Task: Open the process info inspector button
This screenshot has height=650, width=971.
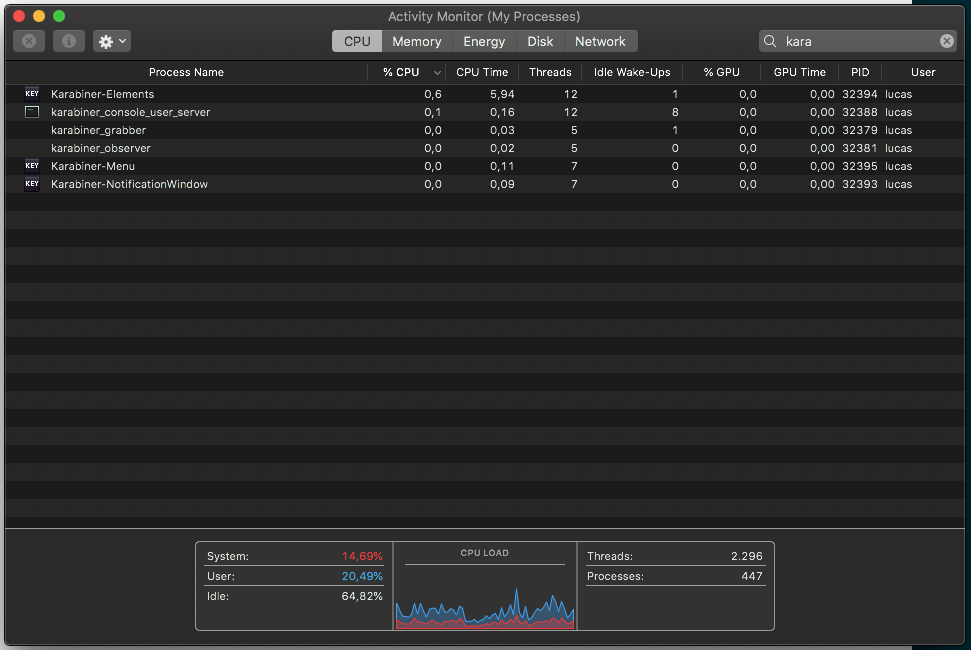Action: click(69, 41)
